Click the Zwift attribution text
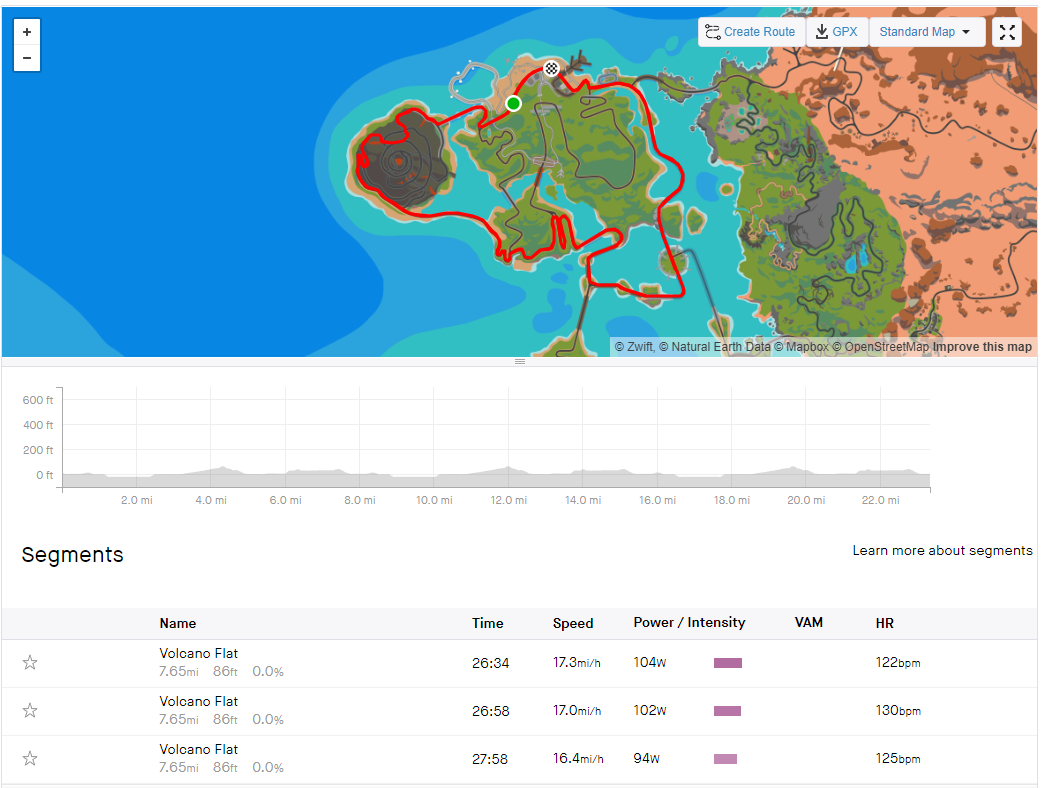Viewport: 1042px width, 788px height. [x=634, y=347]
